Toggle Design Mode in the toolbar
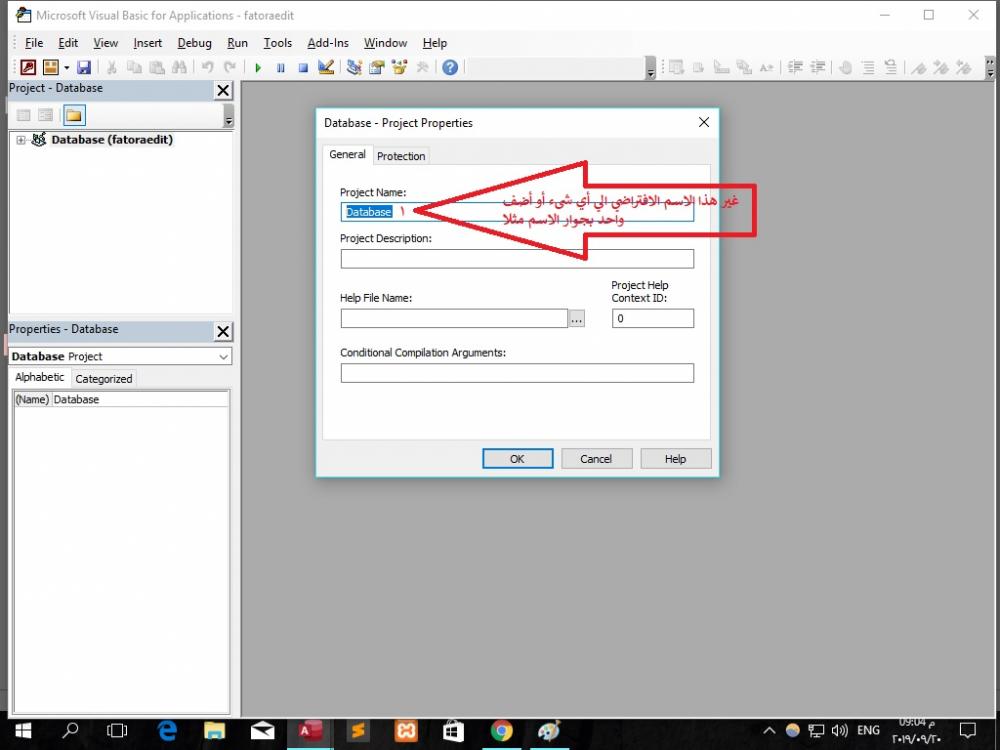Image resolution: width=1000 pixels, height=750 pixels. pyautogui.click(x=326, y=67)
